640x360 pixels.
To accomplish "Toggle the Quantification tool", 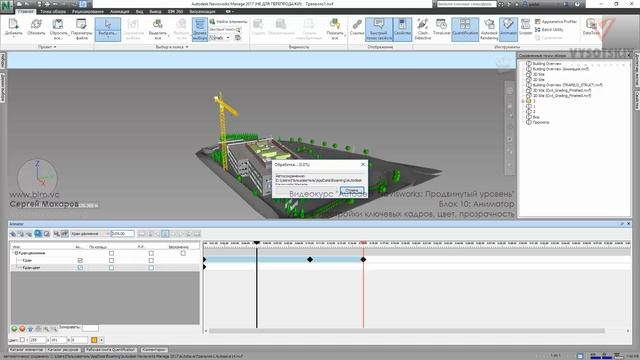I will [x=465, y=29].
